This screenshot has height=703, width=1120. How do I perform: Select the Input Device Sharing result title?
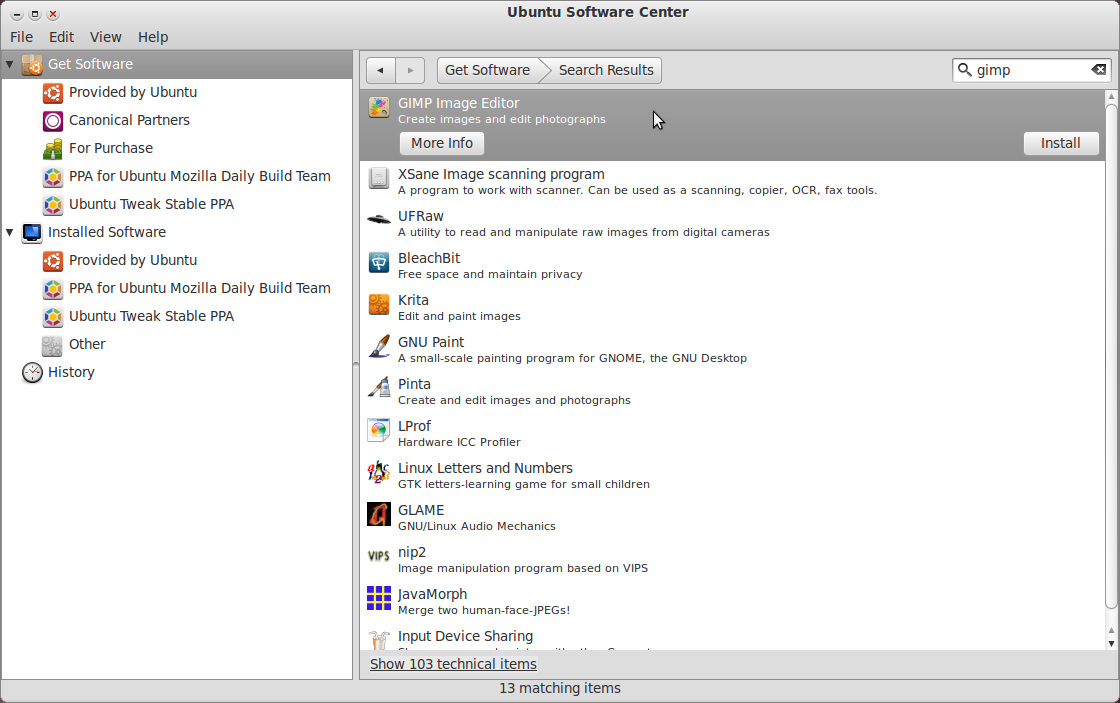[x=465, y=636]
